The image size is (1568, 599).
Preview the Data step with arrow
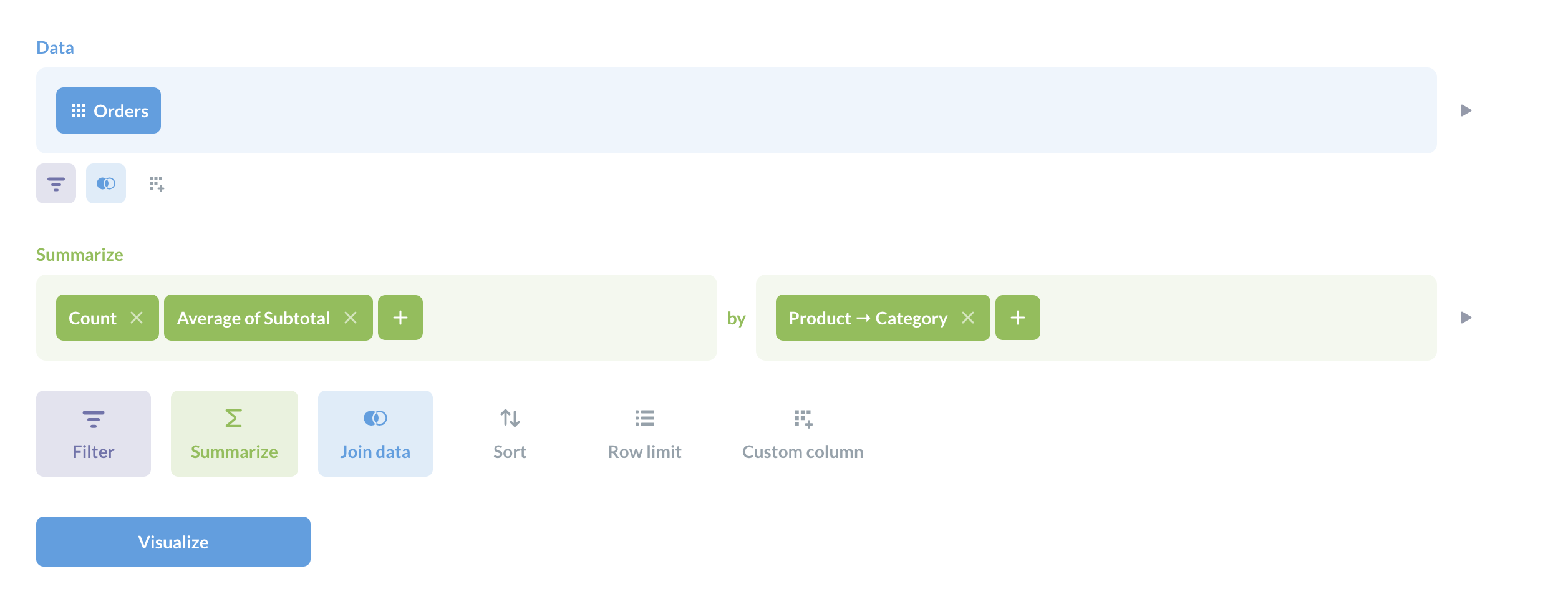coord(1466,111)
